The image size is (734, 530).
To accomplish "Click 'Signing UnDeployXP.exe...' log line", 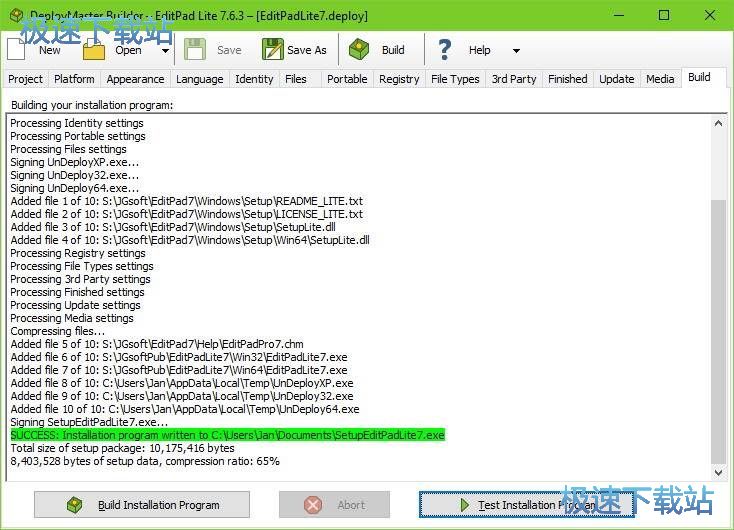I will click(74, 162).
